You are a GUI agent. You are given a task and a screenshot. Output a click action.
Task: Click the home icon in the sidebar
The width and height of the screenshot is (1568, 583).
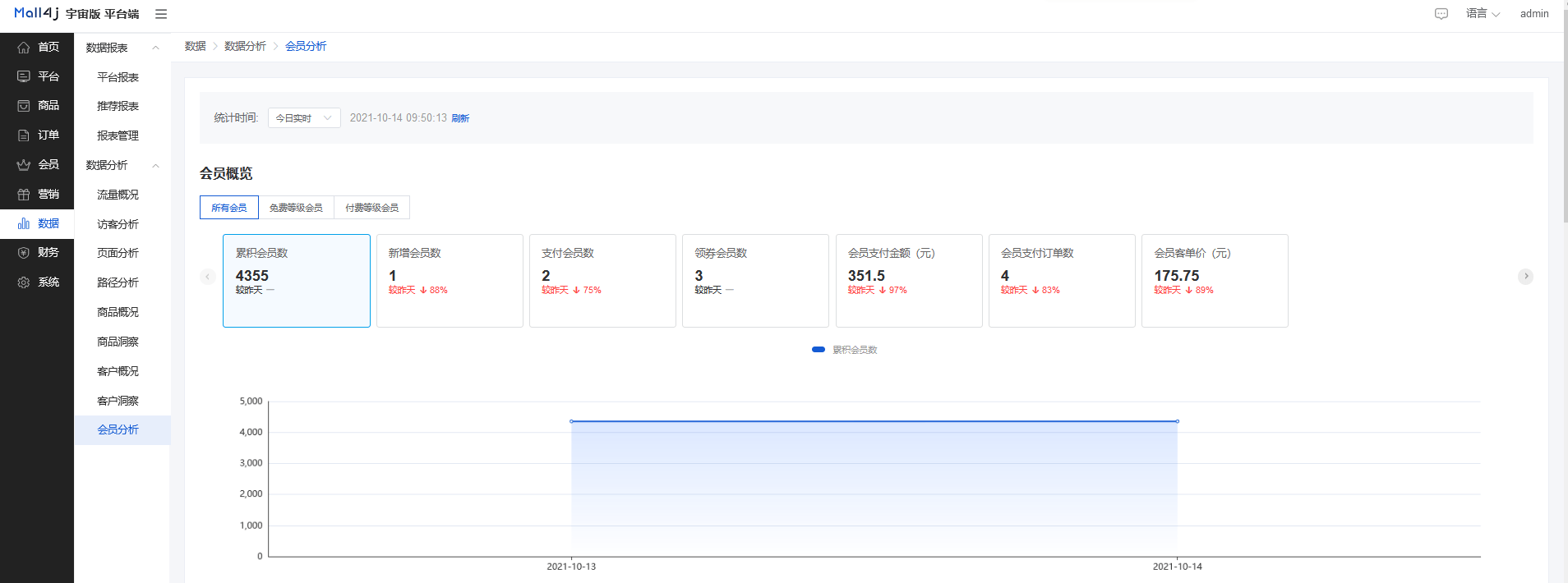[24, 48]
